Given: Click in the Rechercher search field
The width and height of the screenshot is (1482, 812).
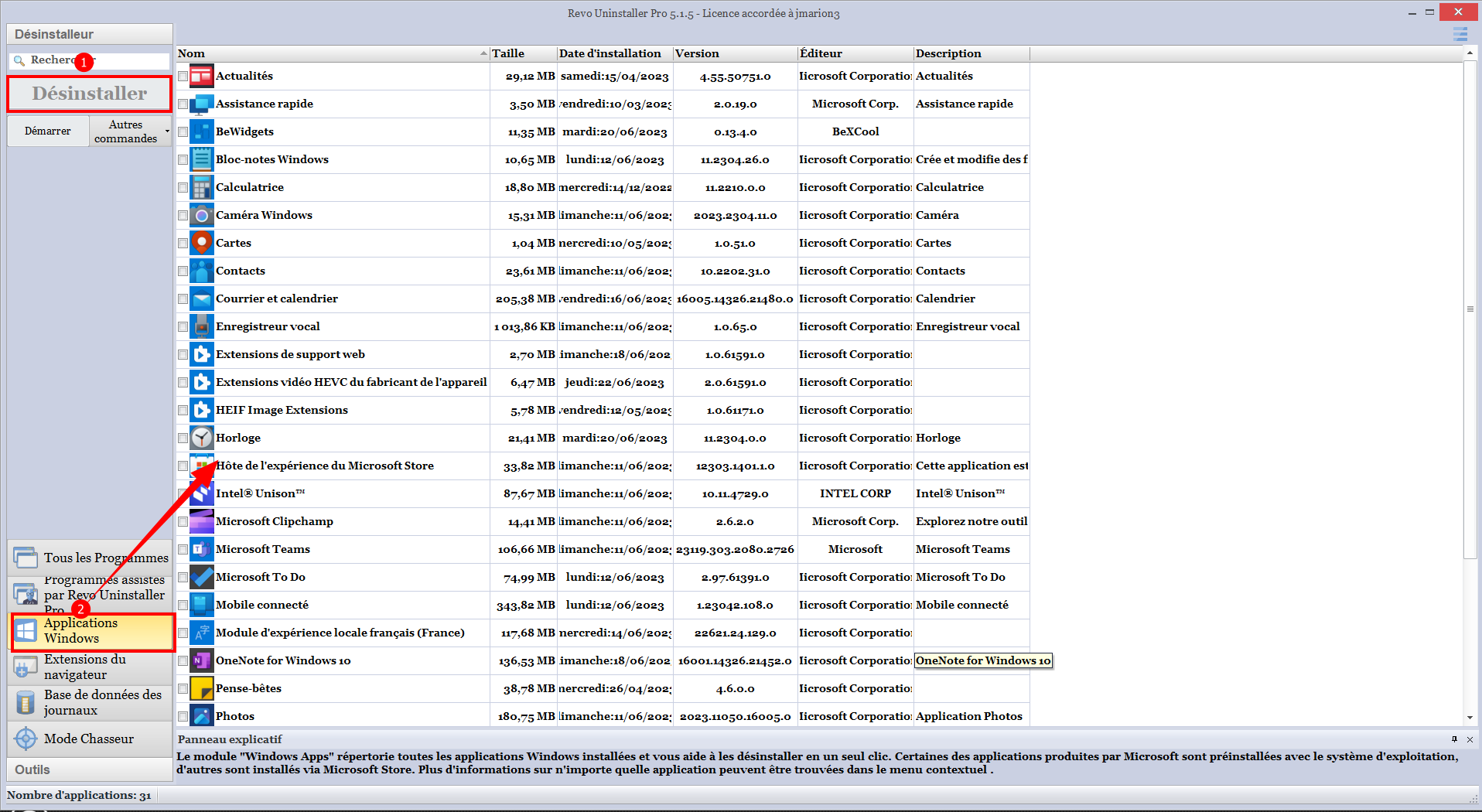Looking at the screenshot, I should click(x=90, y=60).
